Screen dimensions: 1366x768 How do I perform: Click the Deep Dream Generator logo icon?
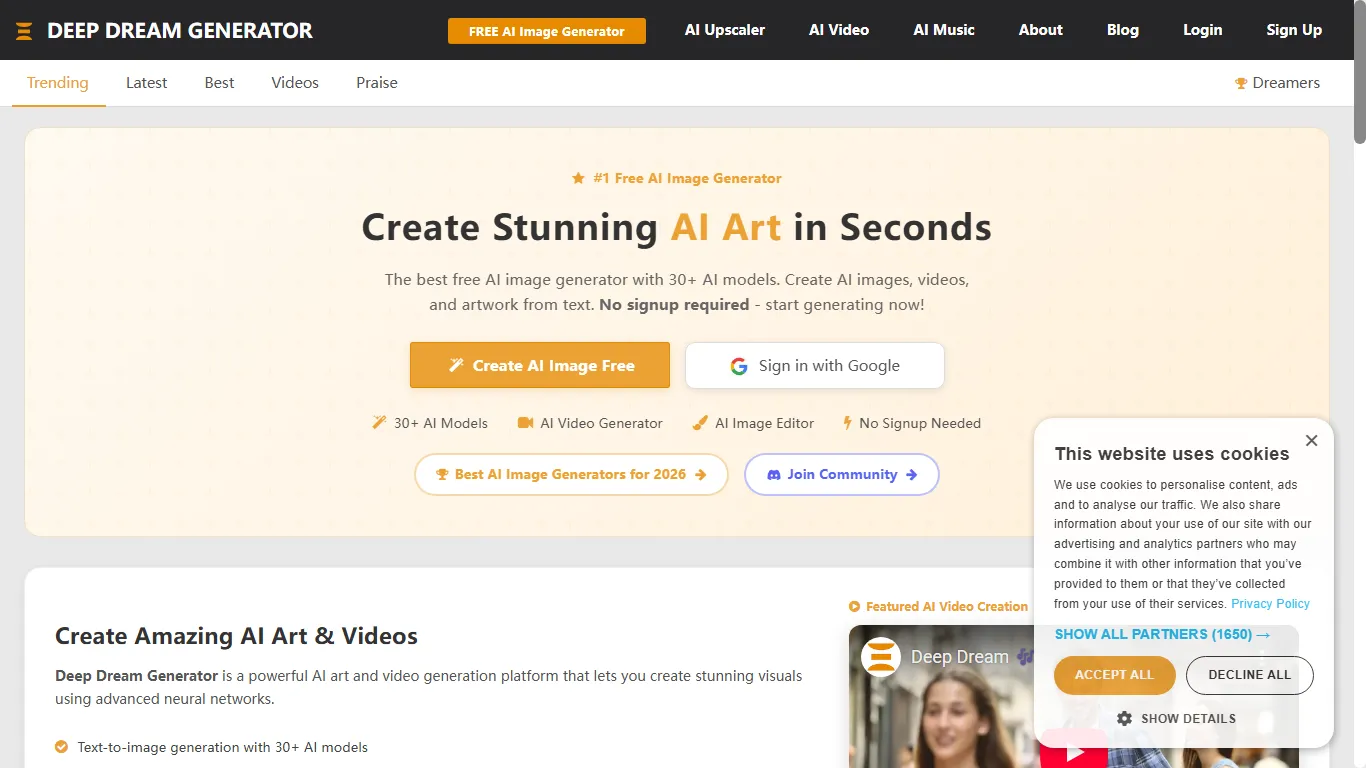pyautogui.click(x=24, y=31)
